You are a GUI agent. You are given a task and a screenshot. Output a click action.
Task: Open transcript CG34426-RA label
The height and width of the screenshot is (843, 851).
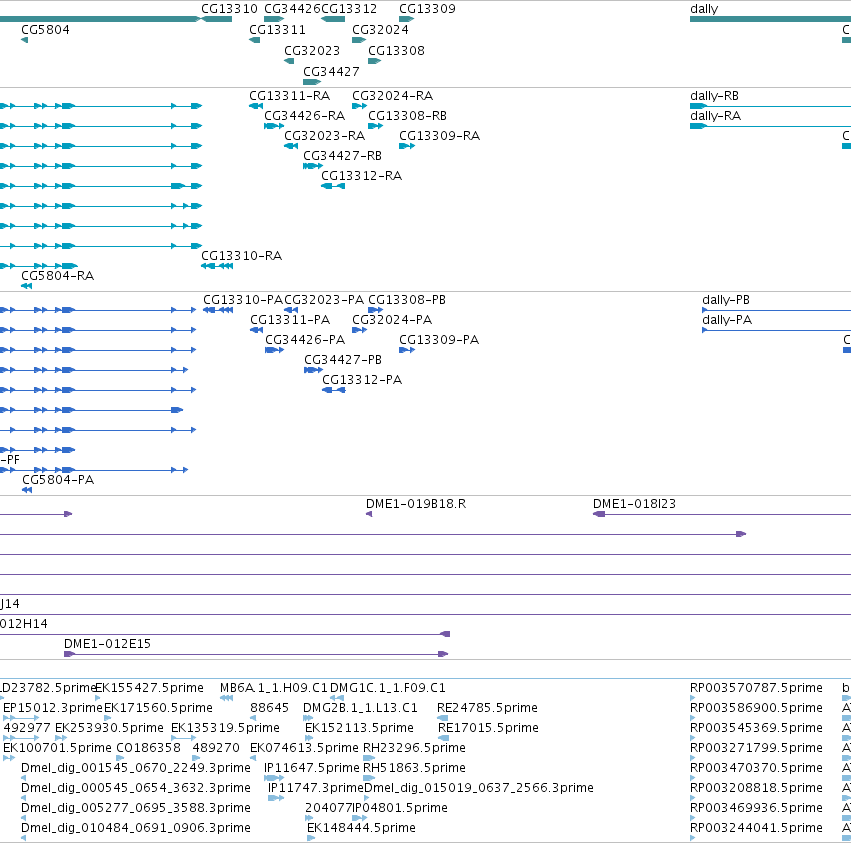pos(304,116)
